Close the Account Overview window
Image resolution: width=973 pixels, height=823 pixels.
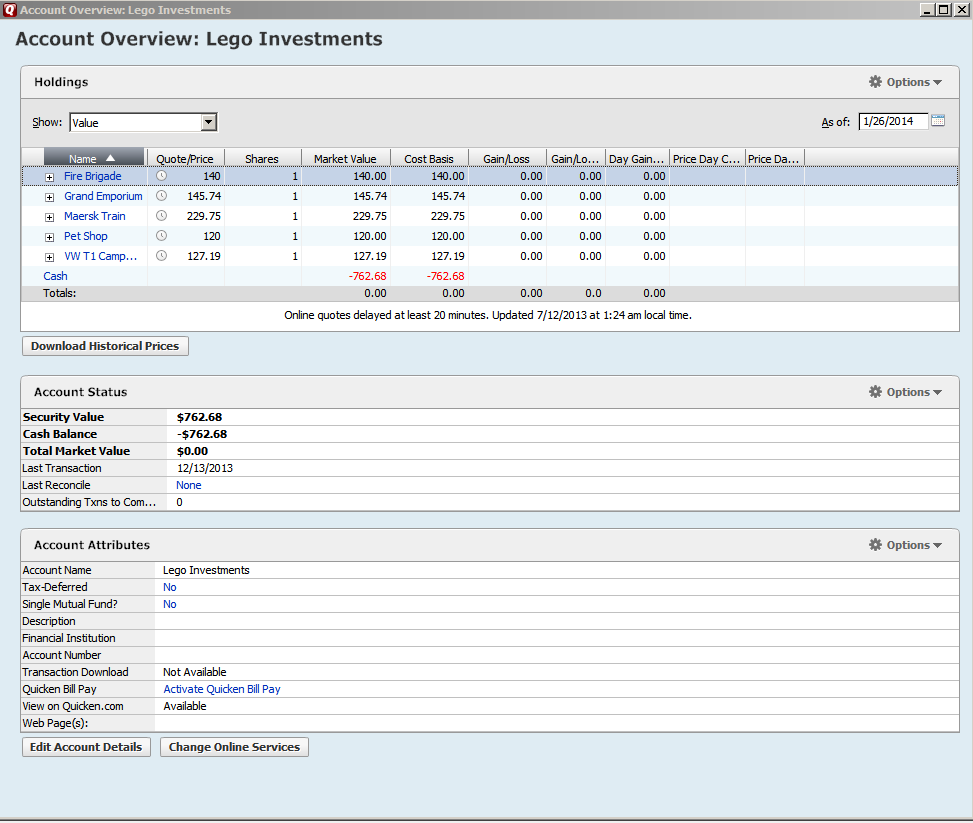pos(960,9)
